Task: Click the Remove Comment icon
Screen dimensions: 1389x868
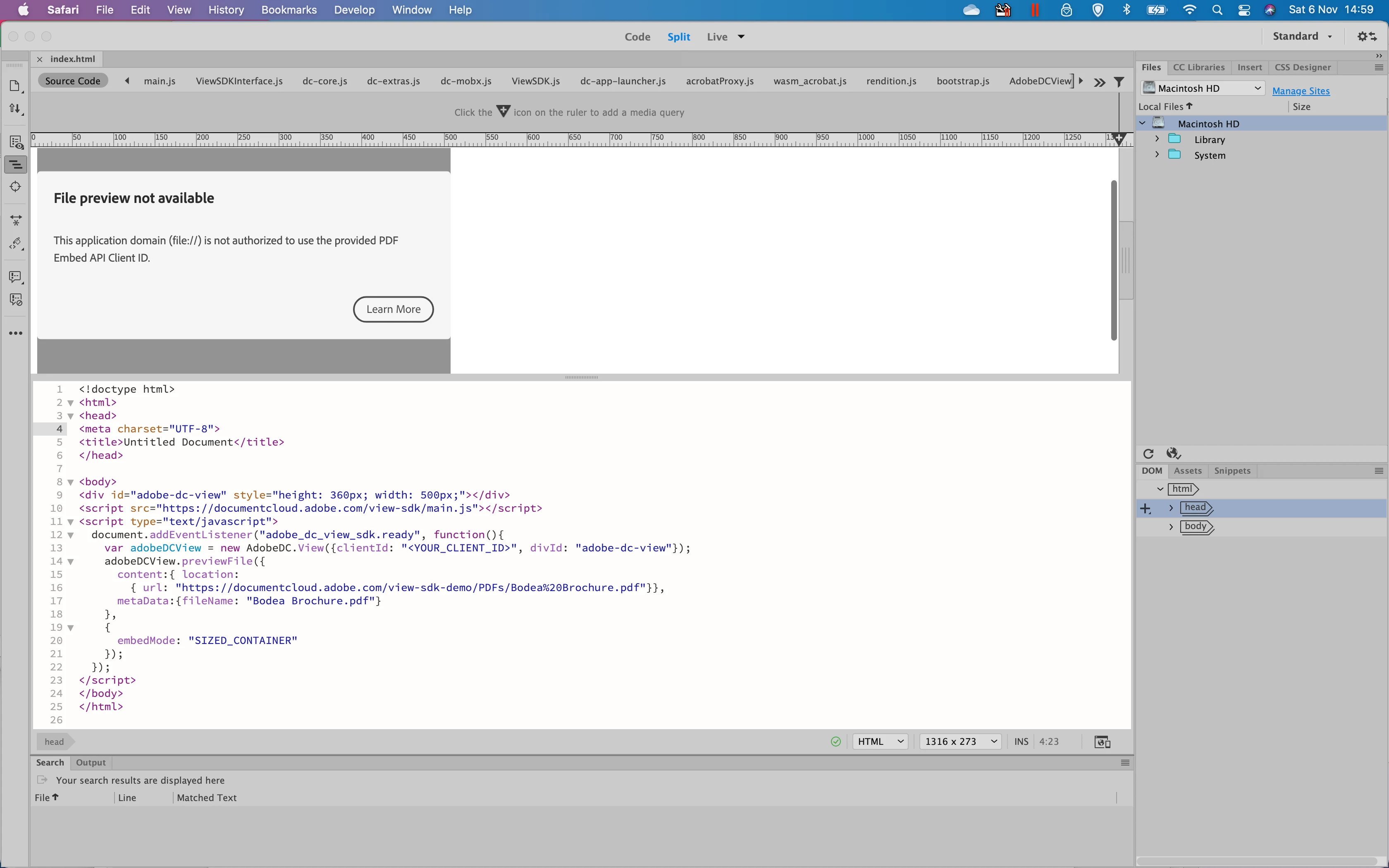Action: 16,300
